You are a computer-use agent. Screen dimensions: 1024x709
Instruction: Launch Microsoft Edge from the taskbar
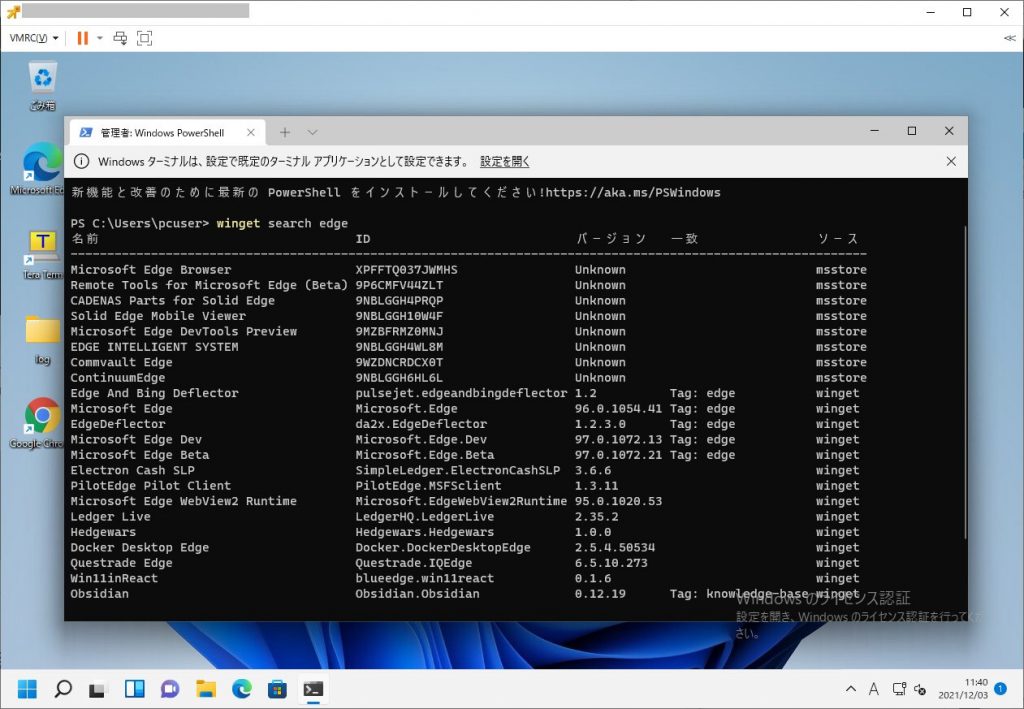pyautogui.click(x=242, y=689)
